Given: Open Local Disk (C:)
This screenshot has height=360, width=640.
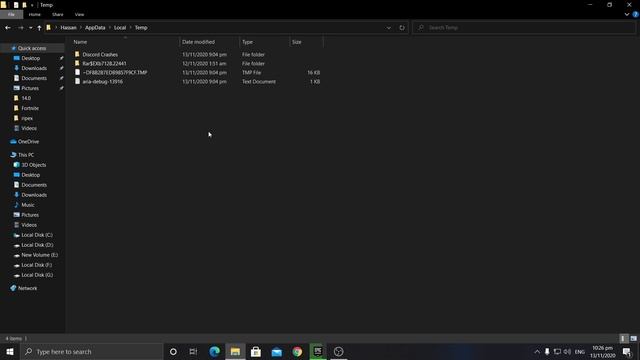Looking at the screenshot, I should click(37, 235).
